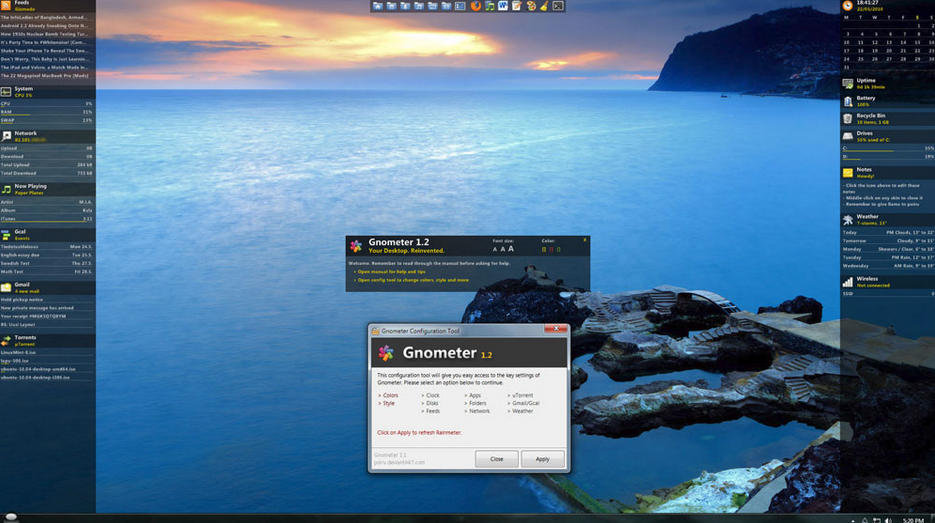935x523 pixels.
Task: Open the uTorrent option in Configuration Tool
Action: point(521,395)
